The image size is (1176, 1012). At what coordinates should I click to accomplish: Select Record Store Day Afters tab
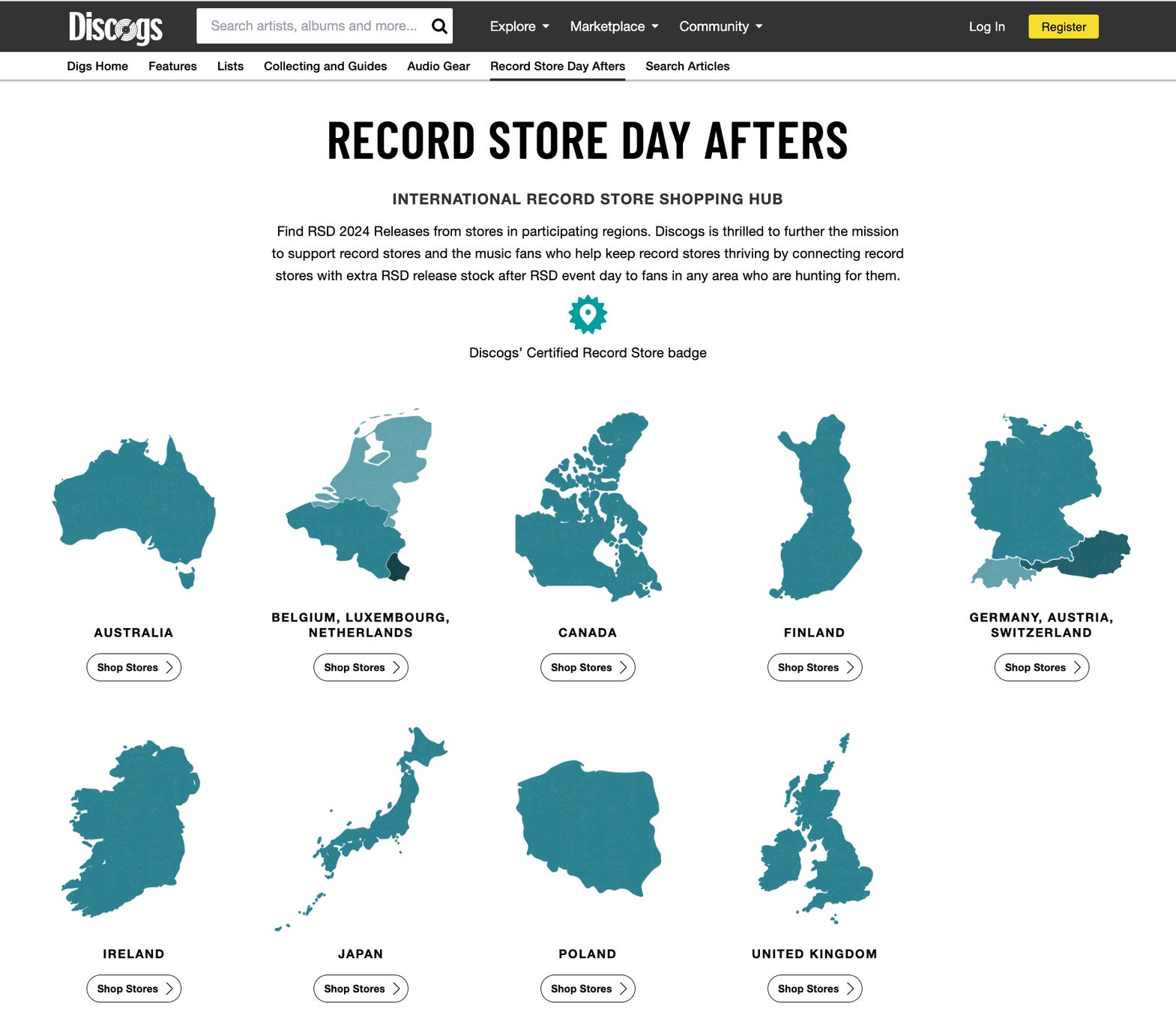coord(558,66)
